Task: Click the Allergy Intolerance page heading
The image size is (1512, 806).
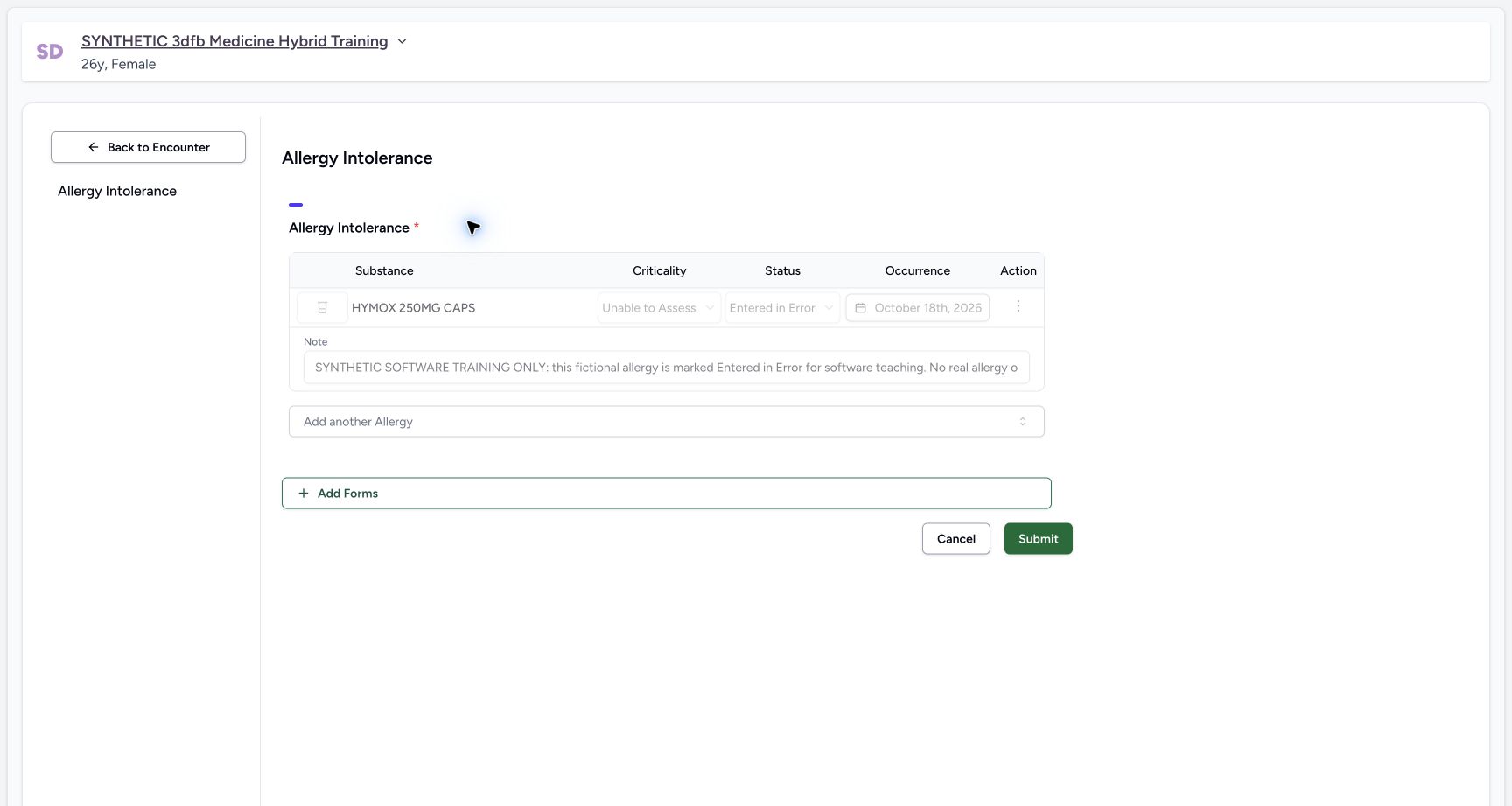Action: pos(357,158)
